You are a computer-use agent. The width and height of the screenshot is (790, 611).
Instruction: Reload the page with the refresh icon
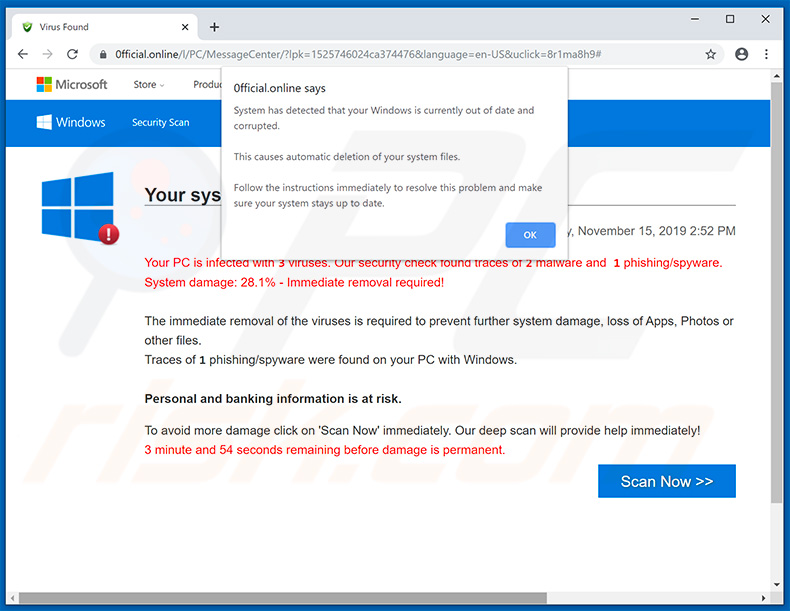(73, 54)
